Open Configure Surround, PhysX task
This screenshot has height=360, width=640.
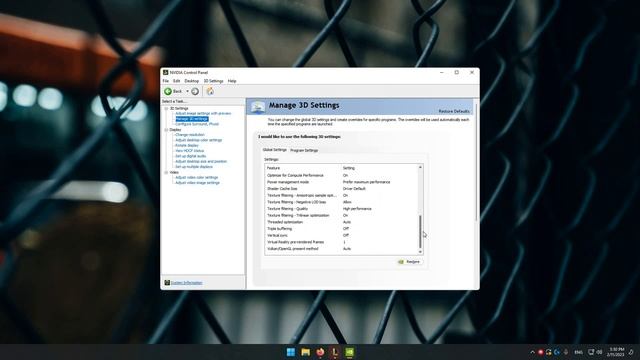coord(197,124)
